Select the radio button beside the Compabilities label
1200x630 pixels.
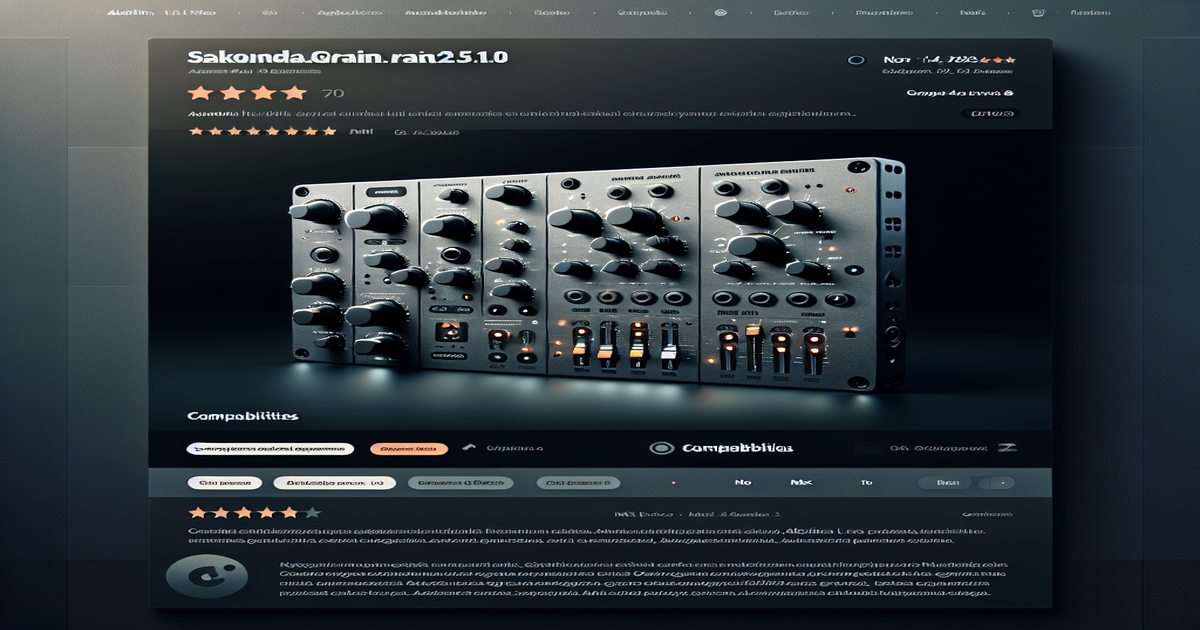tap(658, 449)
